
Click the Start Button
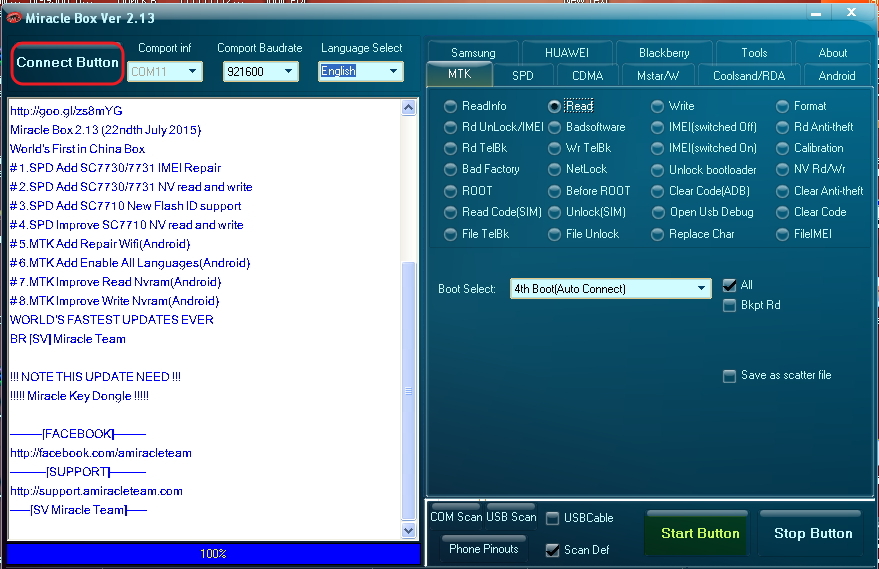pyautogui.click(x=700, y=533)
